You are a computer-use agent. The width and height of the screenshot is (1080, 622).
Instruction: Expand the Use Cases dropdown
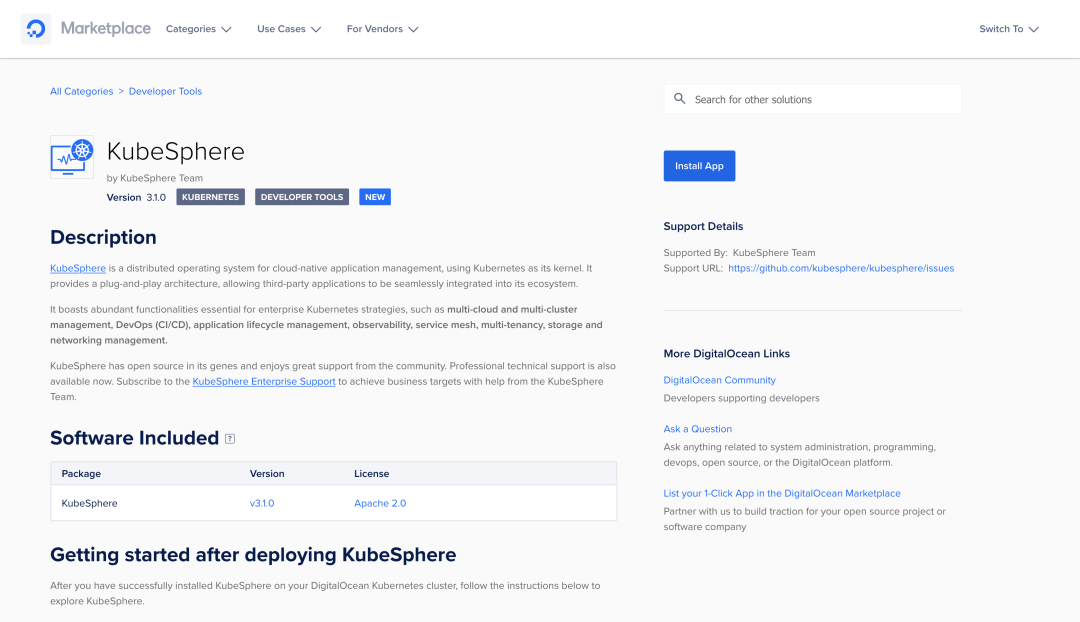point(289,29)
